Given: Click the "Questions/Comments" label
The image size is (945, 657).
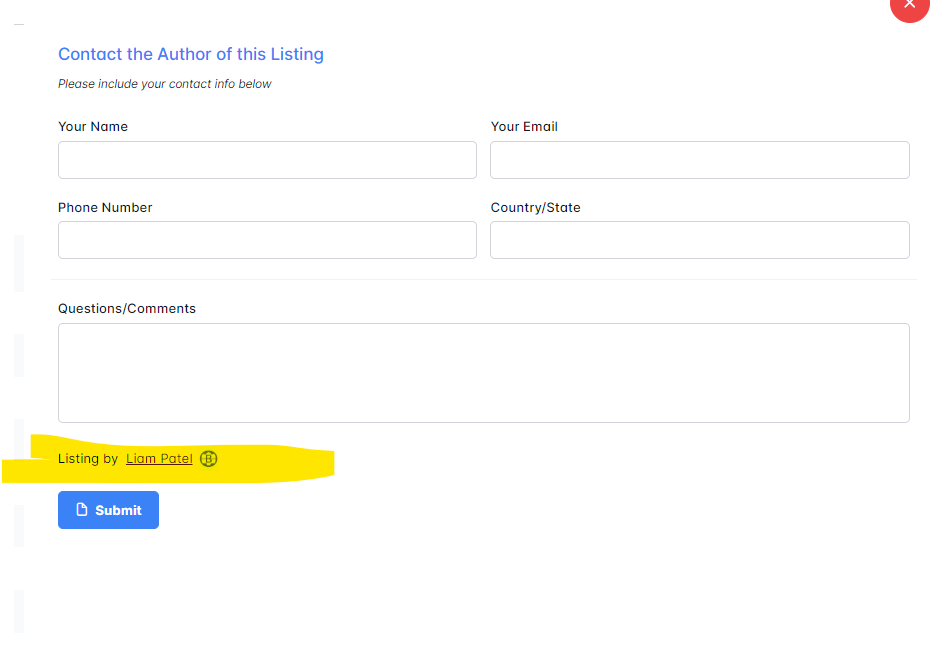Looking at the screenshot, I should (x=127, y=309).
